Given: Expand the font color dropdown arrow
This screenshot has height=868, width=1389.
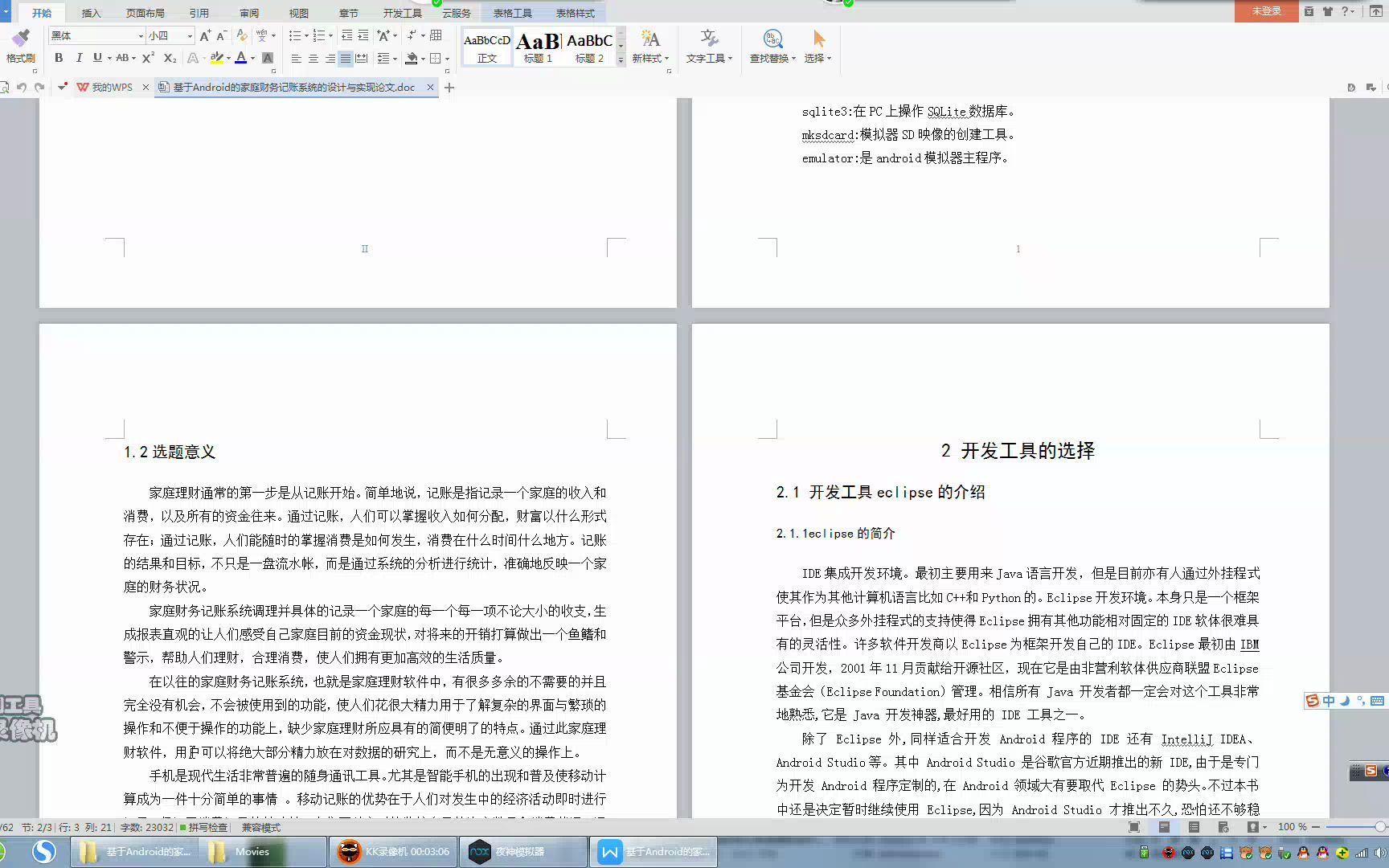Looking at the screenshot, I should (x=252, y=58).
